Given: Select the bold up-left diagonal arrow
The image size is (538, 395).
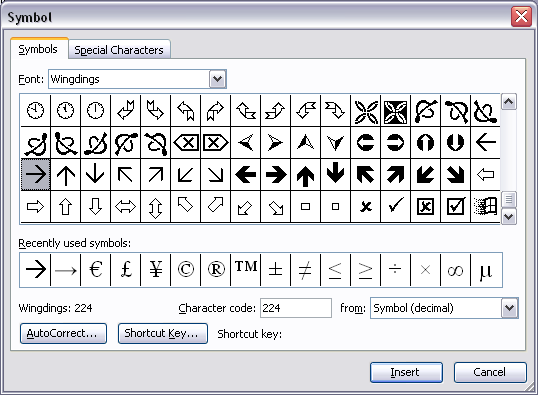Looking at the screenshot, I should click(x=366, y=174).
